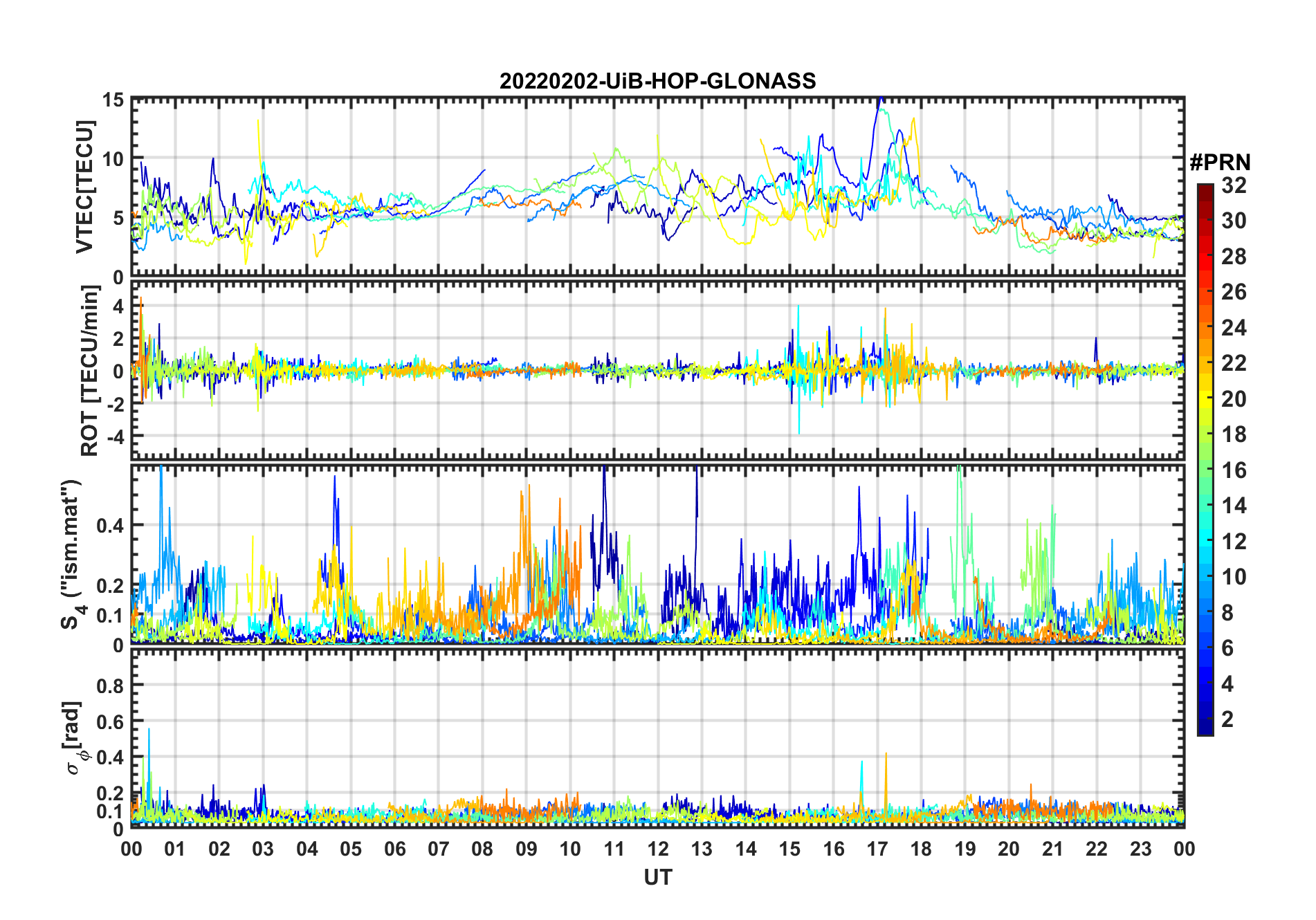Select the 08 hour tick on UT axis
The height and width of the screenshot is (920, 1316).
[482, 849]
